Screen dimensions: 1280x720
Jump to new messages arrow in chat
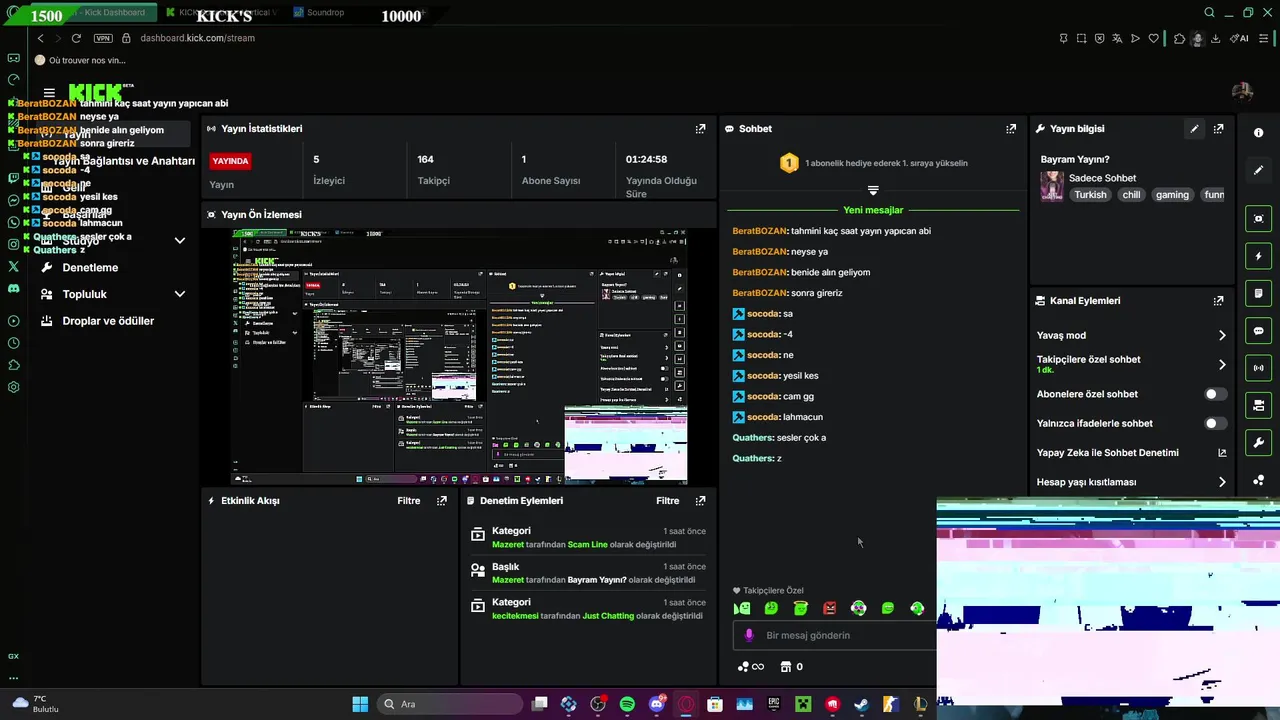873,190
